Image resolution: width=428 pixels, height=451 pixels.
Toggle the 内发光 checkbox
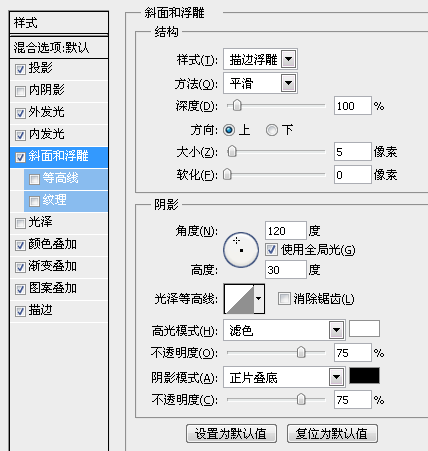click(20, 135)
